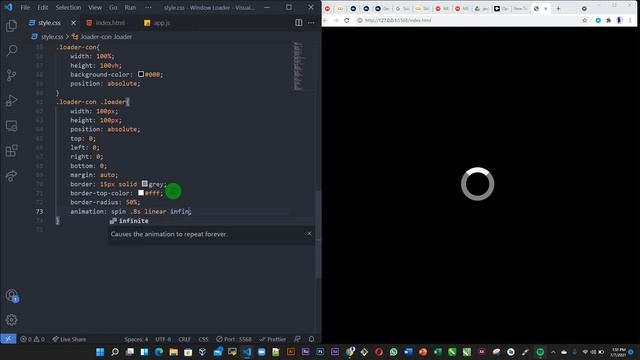Expand the overflow menu ellipsis in menu bar
The image size is (640, 360).
click(148, 7)
